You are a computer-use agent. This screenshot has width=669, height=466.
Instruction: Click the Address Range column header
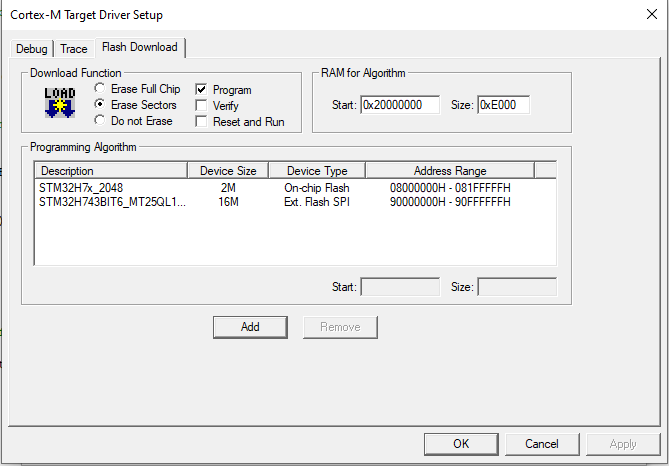450,171
